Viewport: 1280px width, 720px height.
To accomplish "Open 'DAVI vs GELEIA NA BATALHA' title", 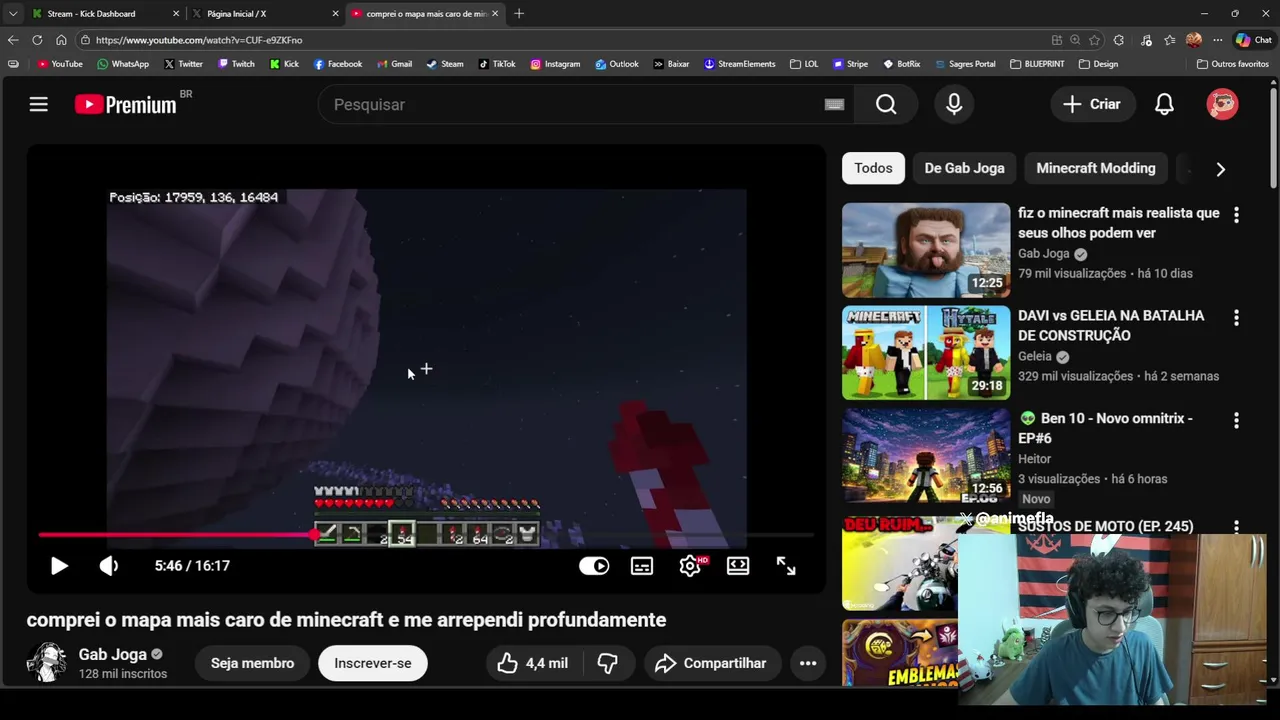I will pyautogui.click(x=1111, y=325).
